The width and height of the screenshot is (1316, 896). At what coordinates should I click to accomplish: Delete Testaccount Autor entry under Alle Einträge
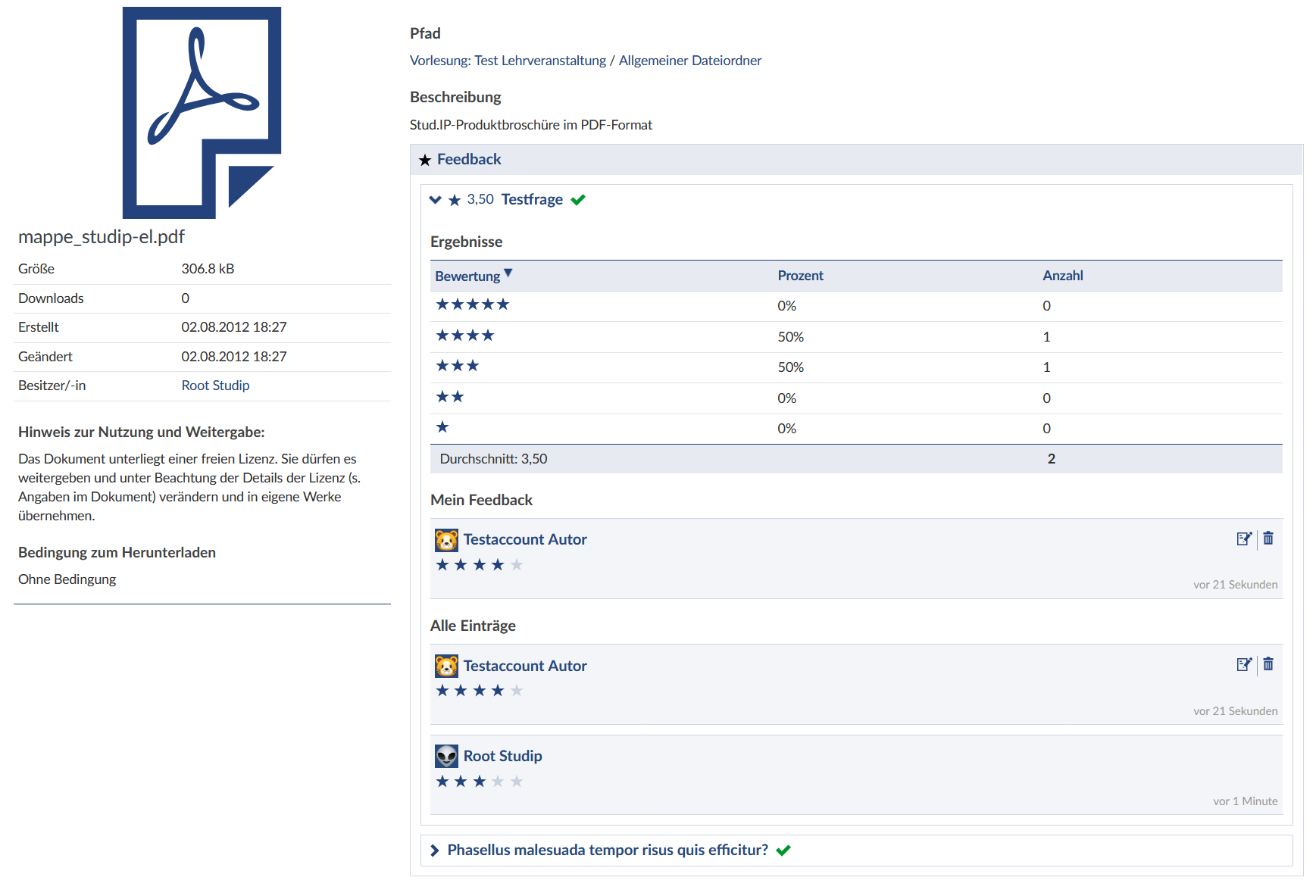1268,664
